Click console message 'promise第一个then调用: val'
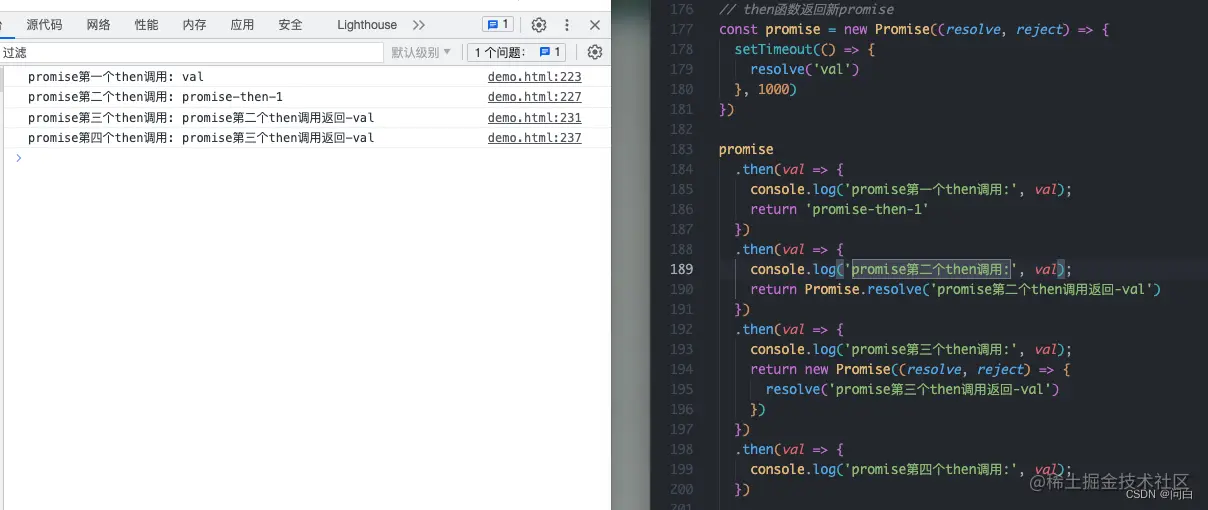 point(116,77)
